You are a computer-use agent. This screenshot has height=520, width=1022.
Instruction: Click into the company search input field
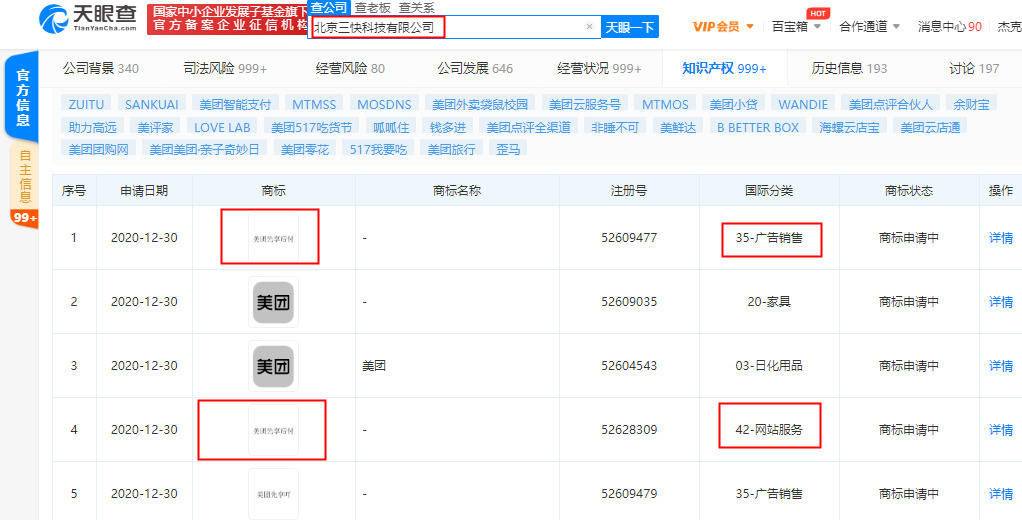tap(454, 27)
